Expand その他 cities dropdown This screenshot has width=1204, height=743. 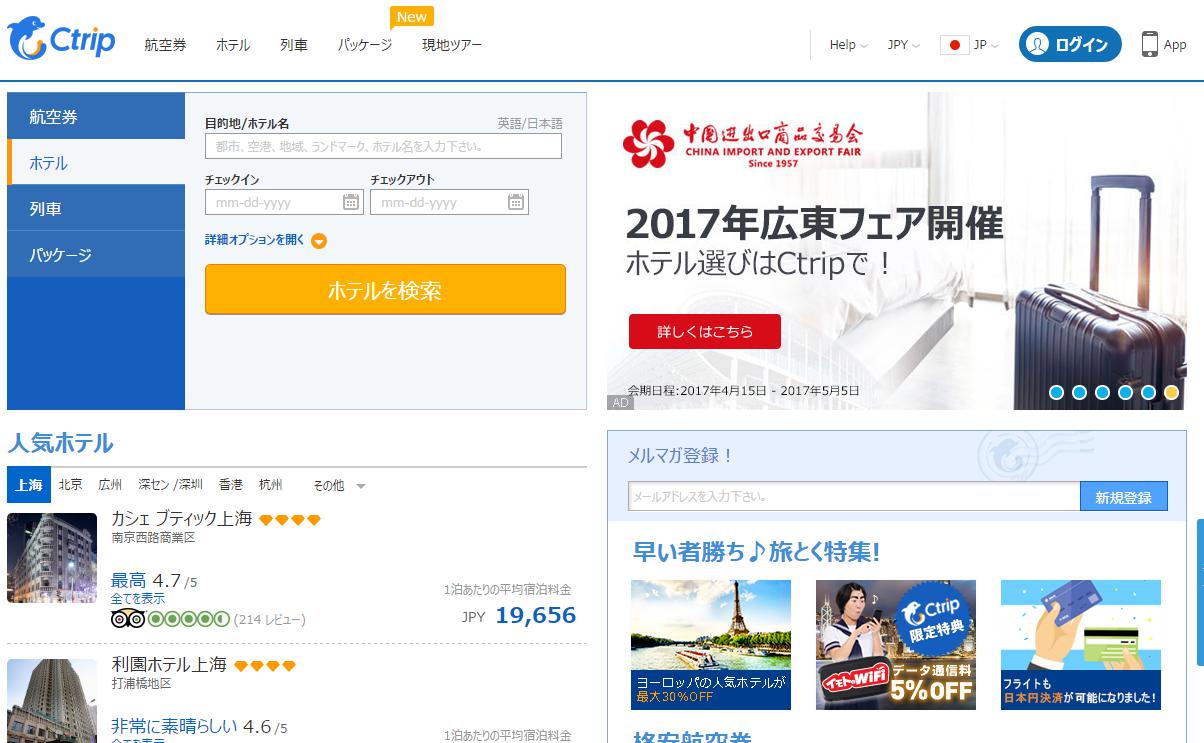point(339,485)
